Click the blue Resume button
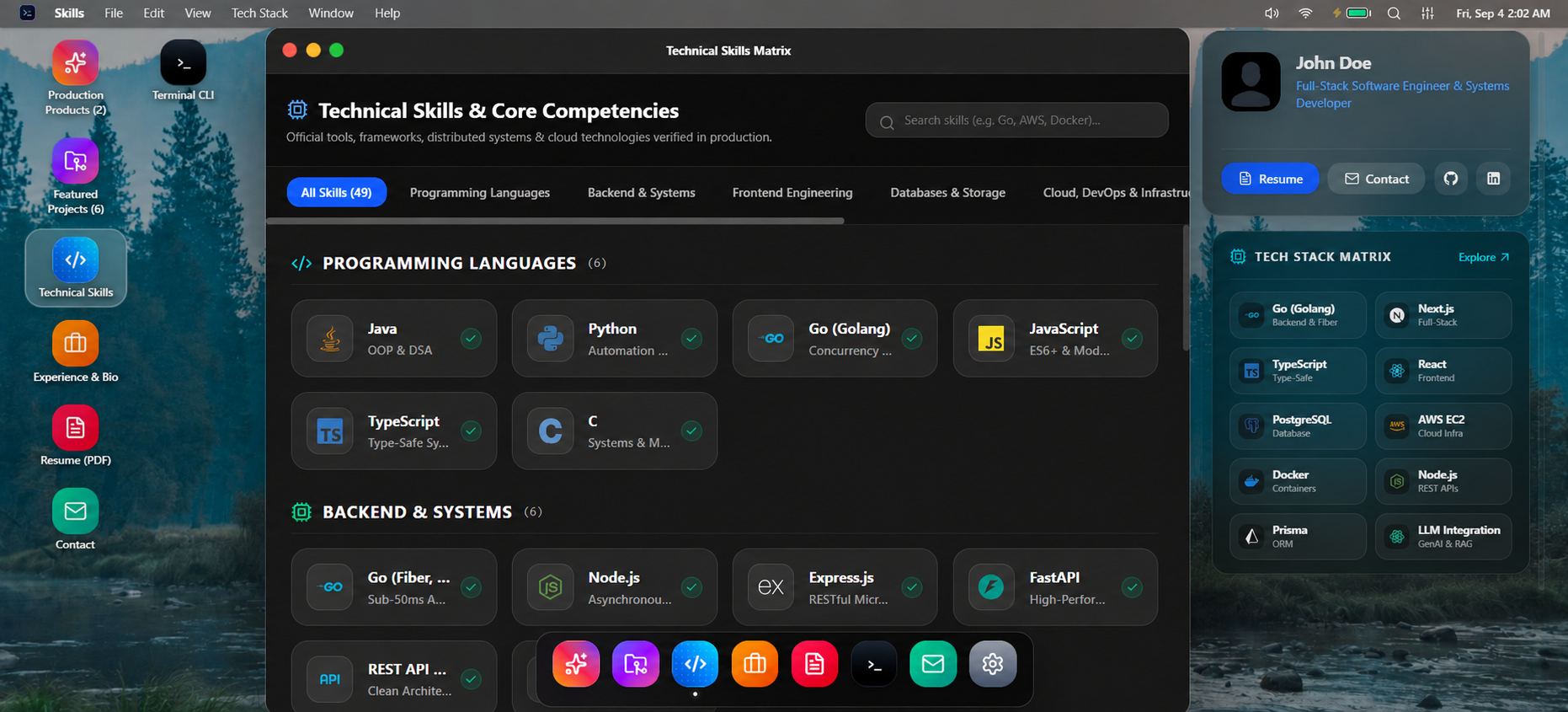Viewport: 1568px width, 712px height. [1270, 179]
